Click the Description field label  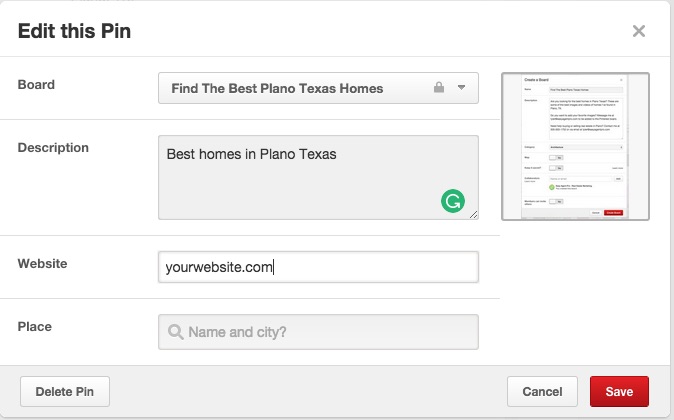(x=53, y=148)
